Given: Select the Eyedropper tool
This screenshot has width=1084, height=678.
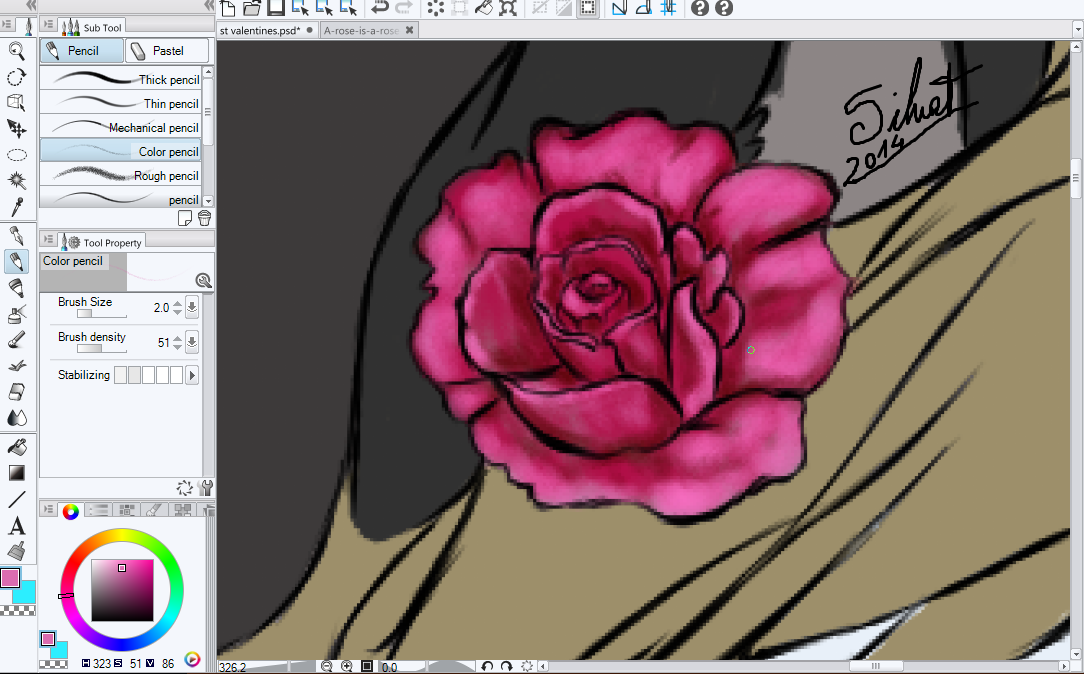Looking at the screenshot, I should coord(17,206).
